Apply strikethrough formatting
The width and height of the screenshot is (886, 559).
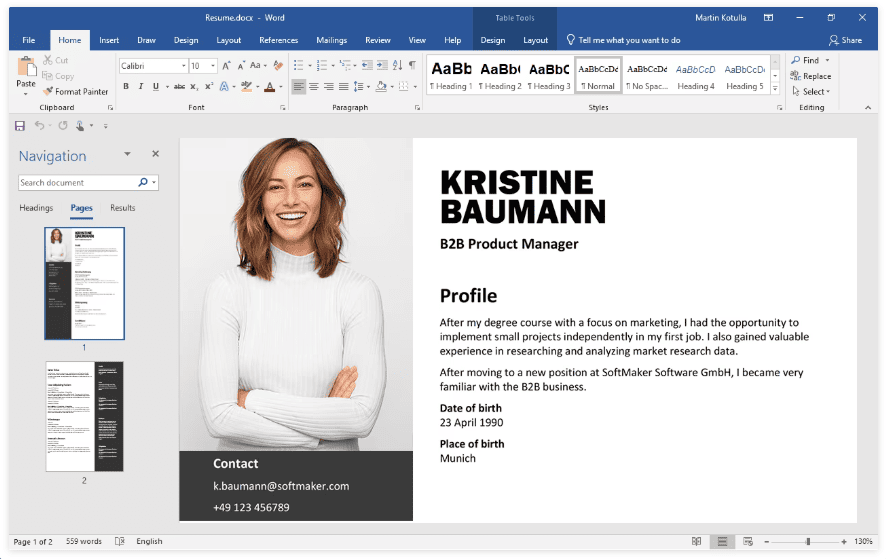[179, 86]
